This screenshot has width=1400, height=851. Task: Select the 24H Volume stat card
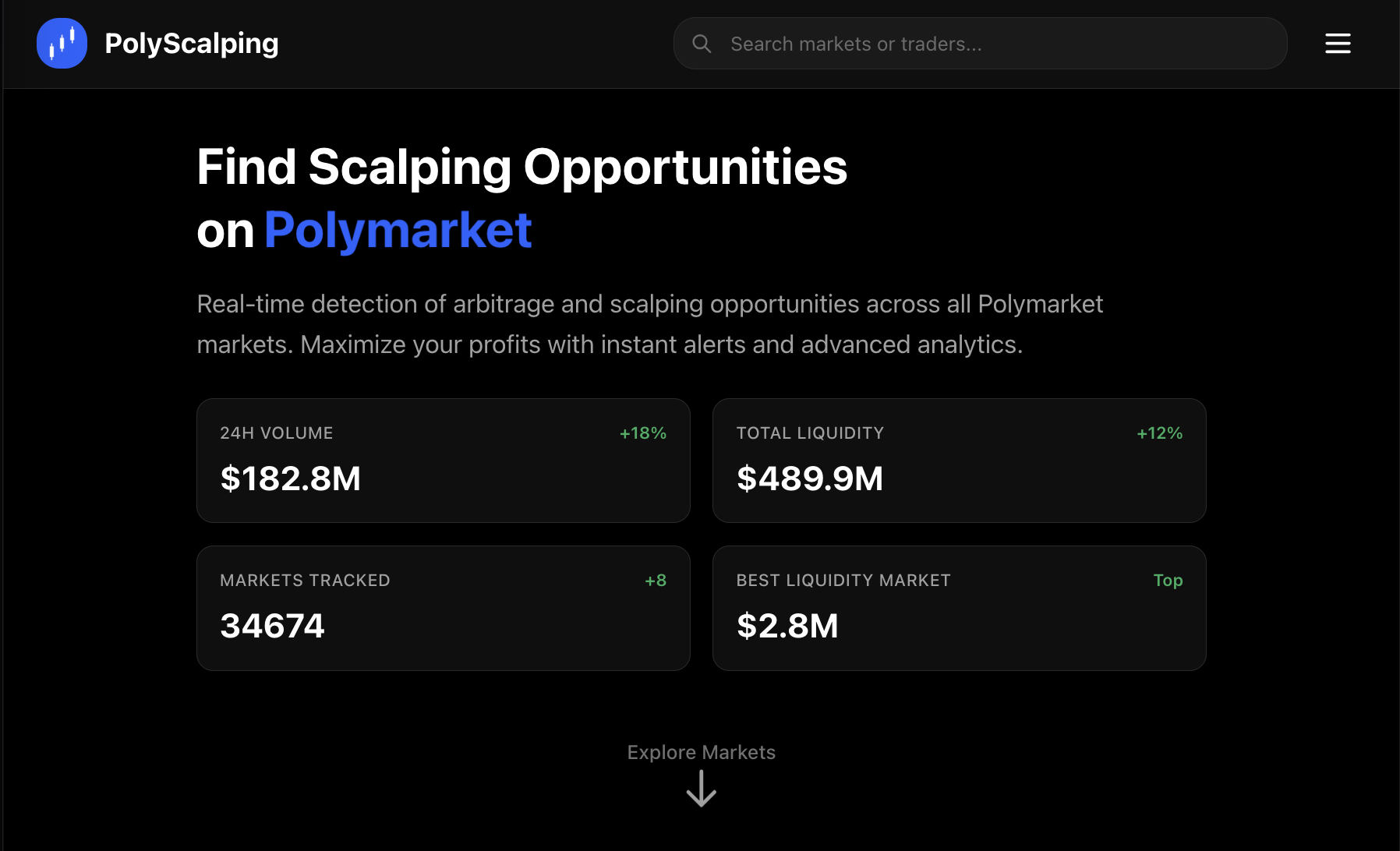[443, 460]
